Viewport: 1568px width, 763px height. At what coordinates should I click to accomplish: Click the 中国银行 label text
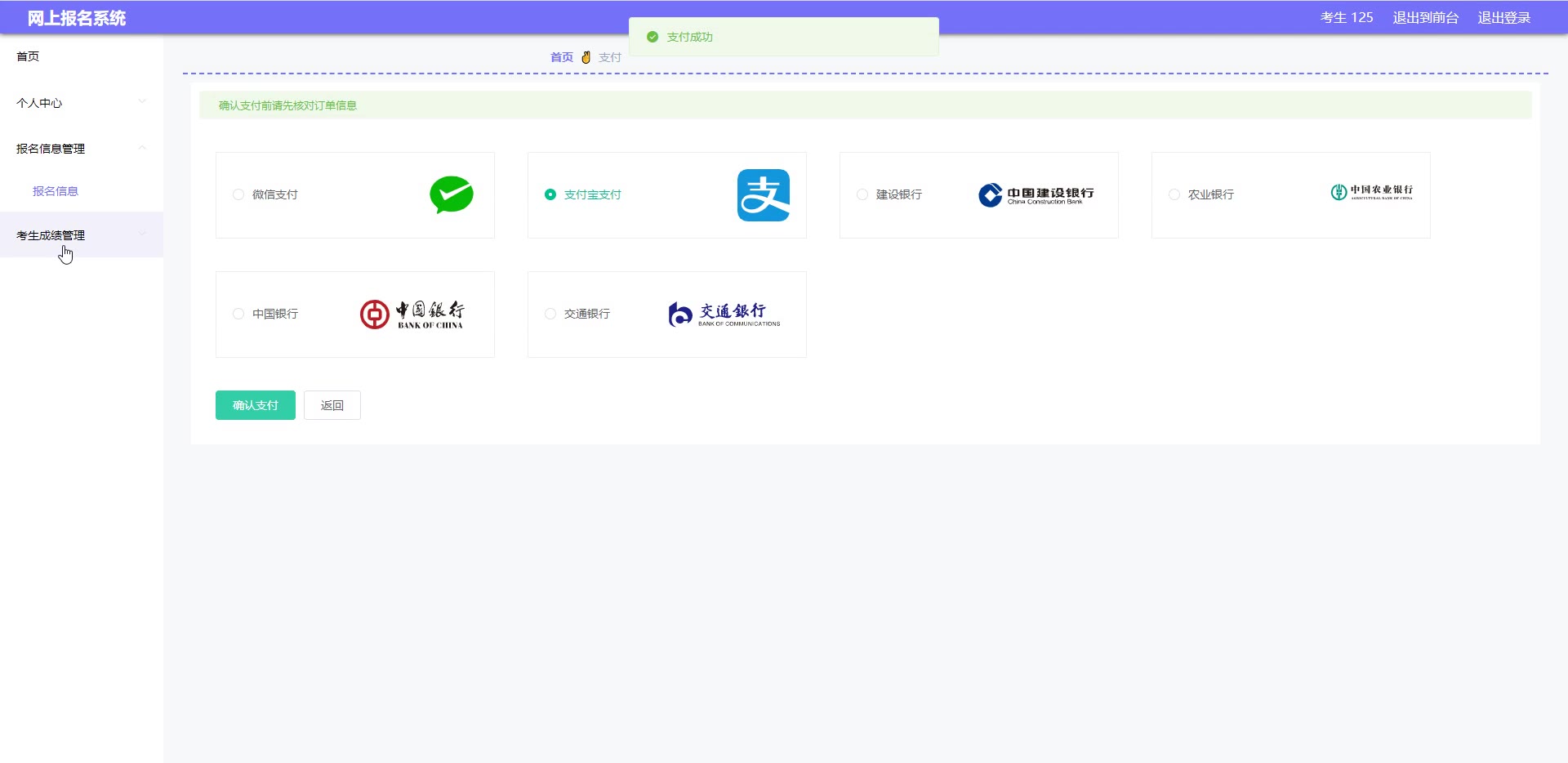tap(275, 314)
